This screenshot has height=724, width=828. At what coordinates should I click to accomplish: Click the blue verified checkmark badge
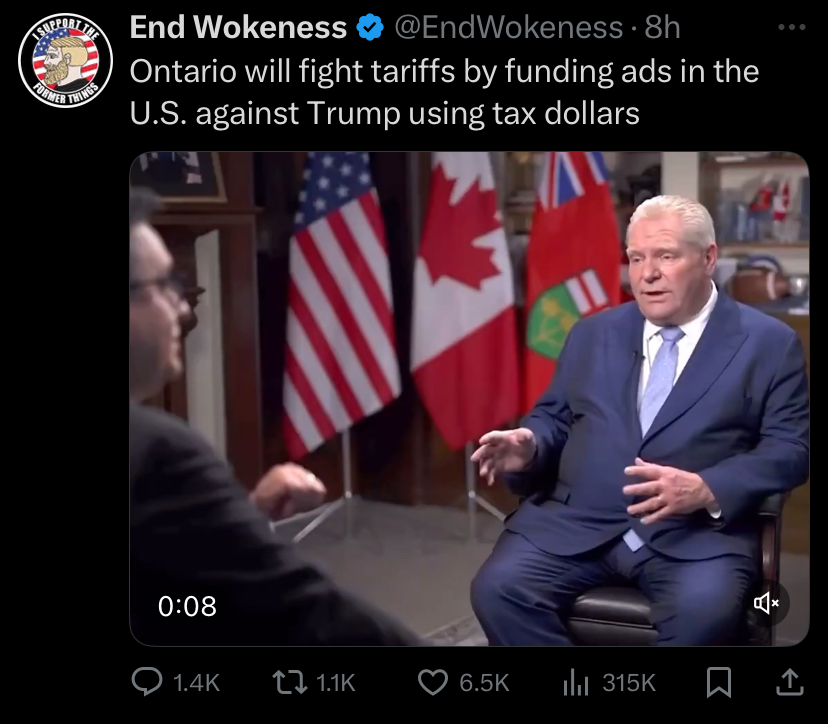[371, 27]
